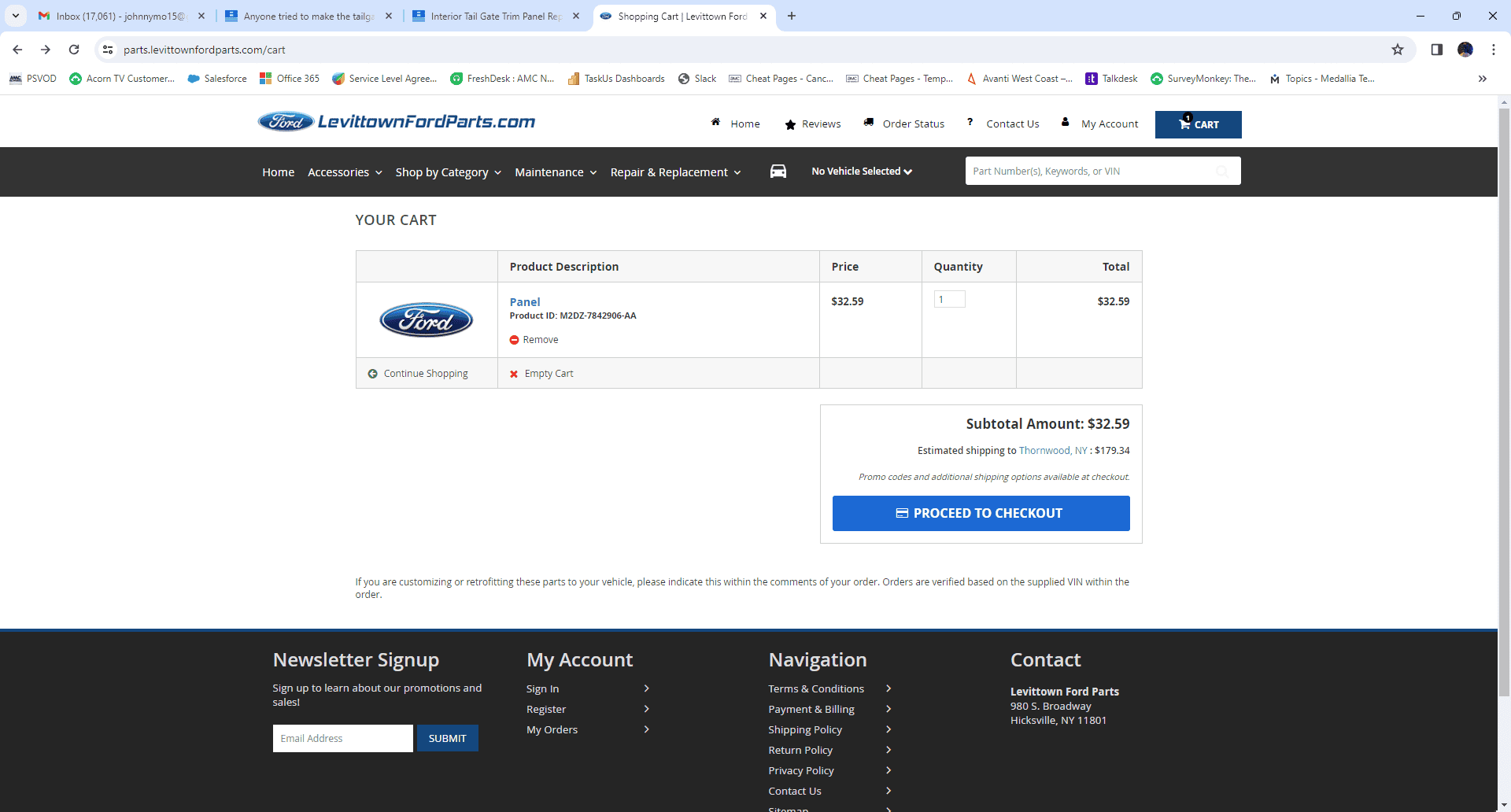The width and height of the screenshot is (1511, 812).
Task: Open the Panel product link
Action: (x=525, y=302)
